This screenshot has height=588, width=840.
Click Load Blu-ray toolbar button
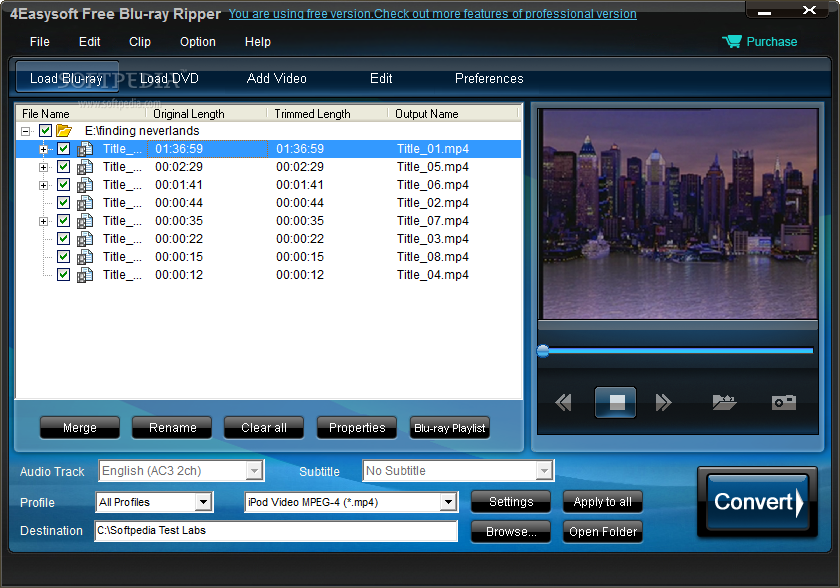tap(67, 78)
